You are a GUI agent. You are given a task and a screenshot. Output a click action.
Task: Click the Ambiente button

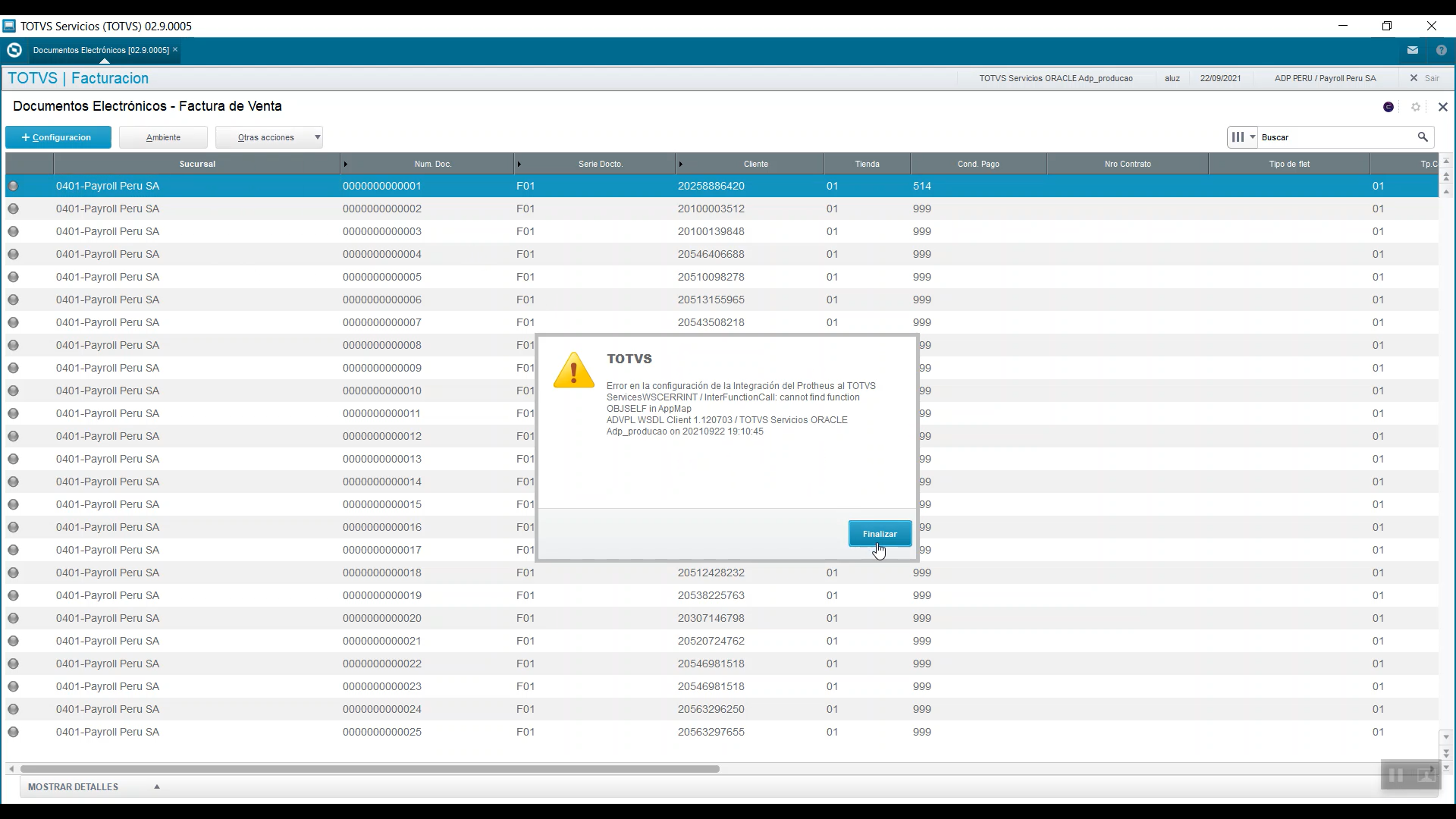[x=163, y=137]
